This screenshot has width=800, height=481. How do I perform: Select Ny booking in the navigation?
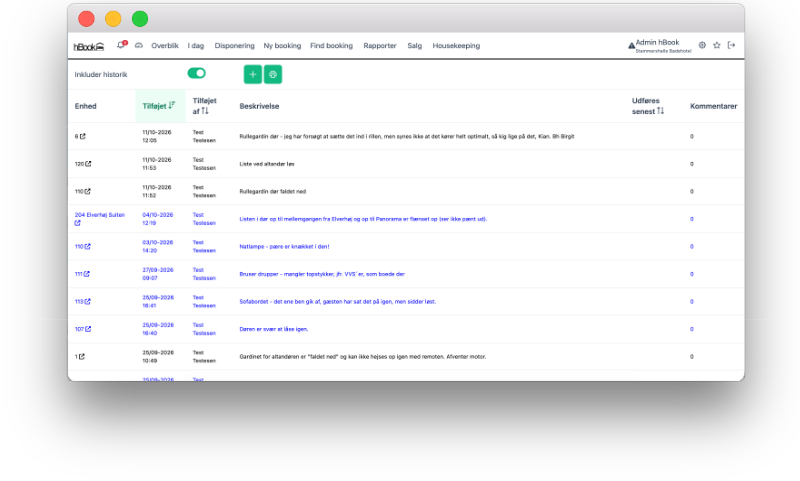point(282,45)
